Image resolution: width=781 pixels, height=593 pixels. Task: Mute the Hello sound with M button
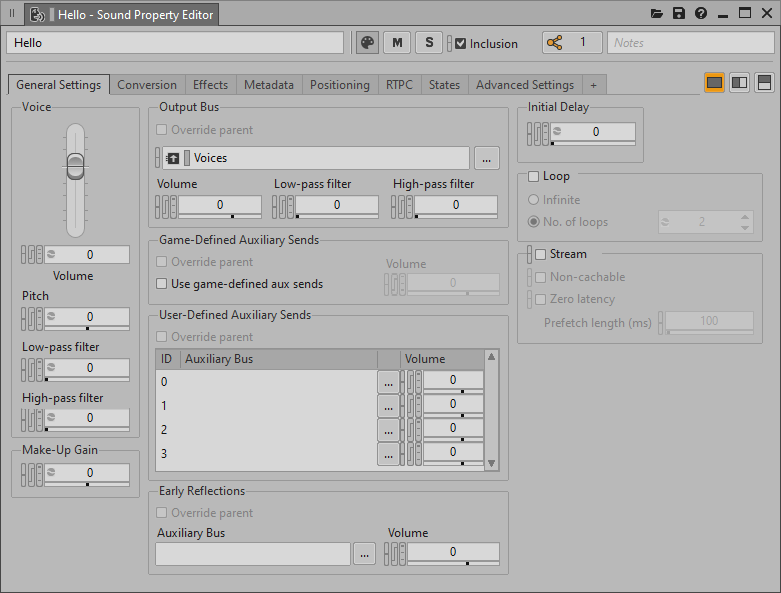tap(398, 43)
